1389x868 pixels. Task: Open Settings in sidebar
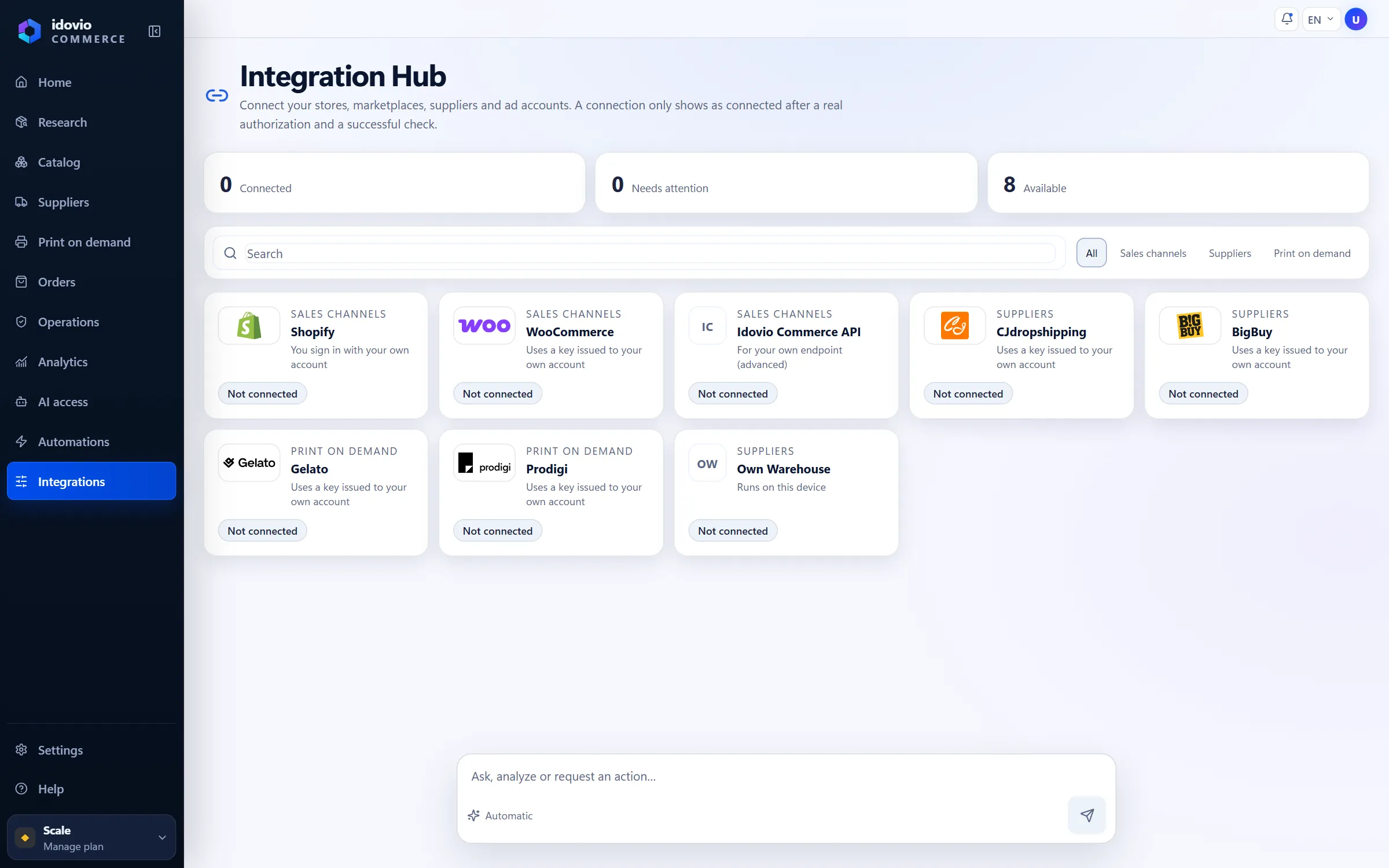pyautogui.click(x=91, y=750)
